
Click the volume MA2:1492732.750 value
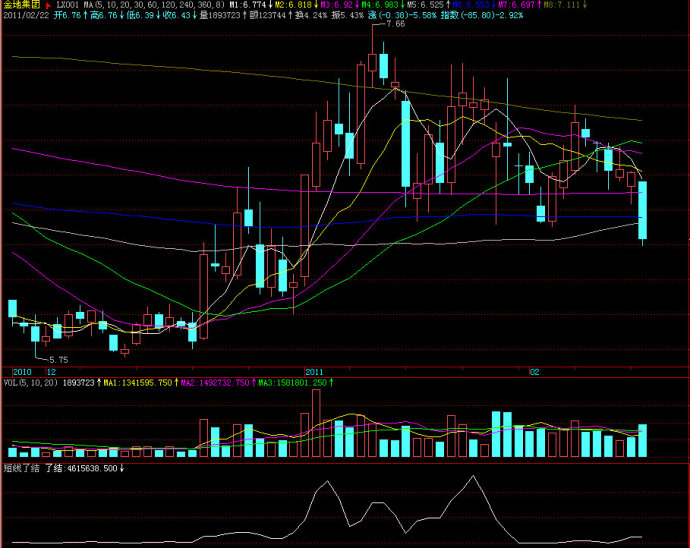(x=215, y=383)
